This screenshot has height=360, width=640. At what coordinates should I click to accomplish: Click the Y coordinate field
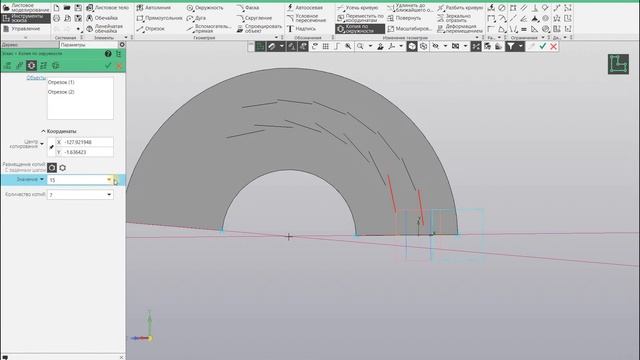pyautogui.click(x=84, y=152)
